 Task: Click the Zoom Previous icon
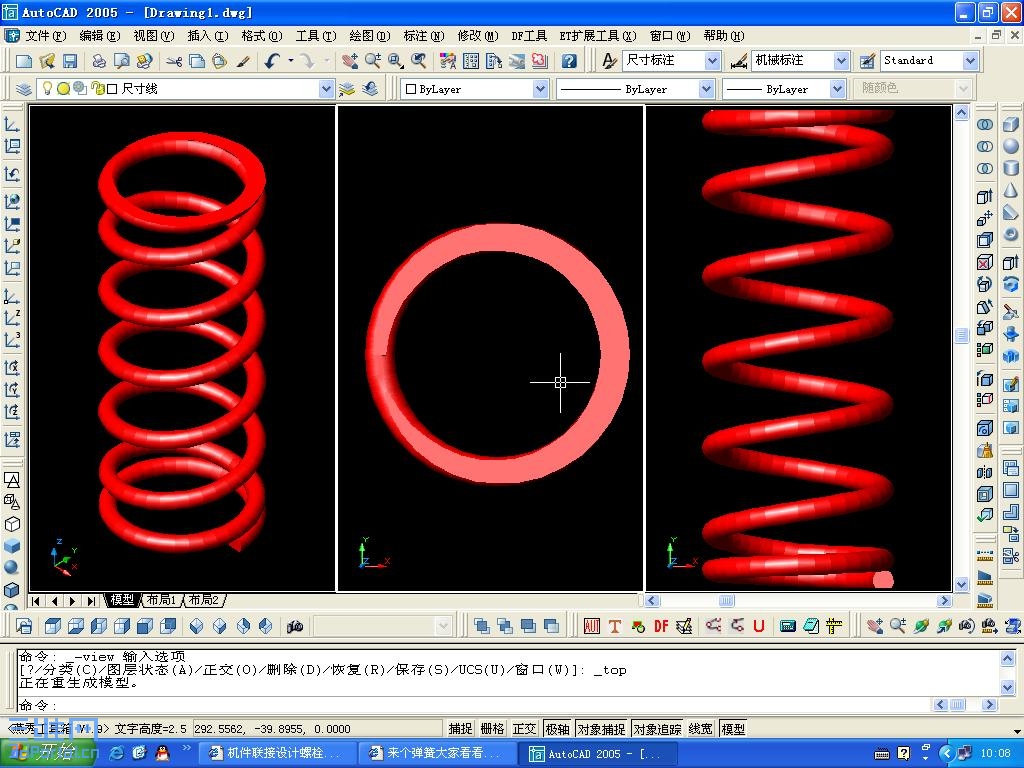(419, 61)
